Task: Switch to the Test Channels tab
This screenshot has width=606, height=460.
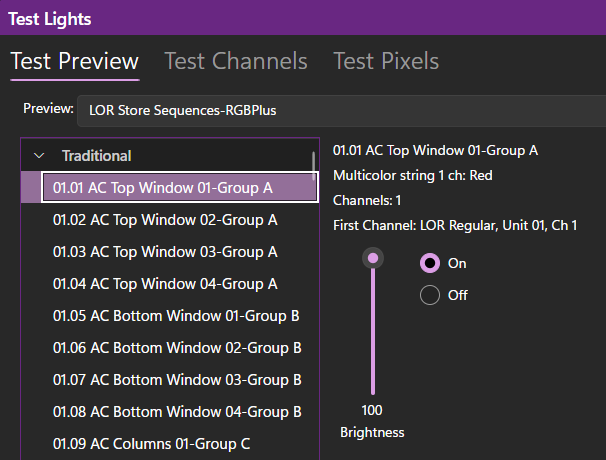Action: [x=235, y=61]
